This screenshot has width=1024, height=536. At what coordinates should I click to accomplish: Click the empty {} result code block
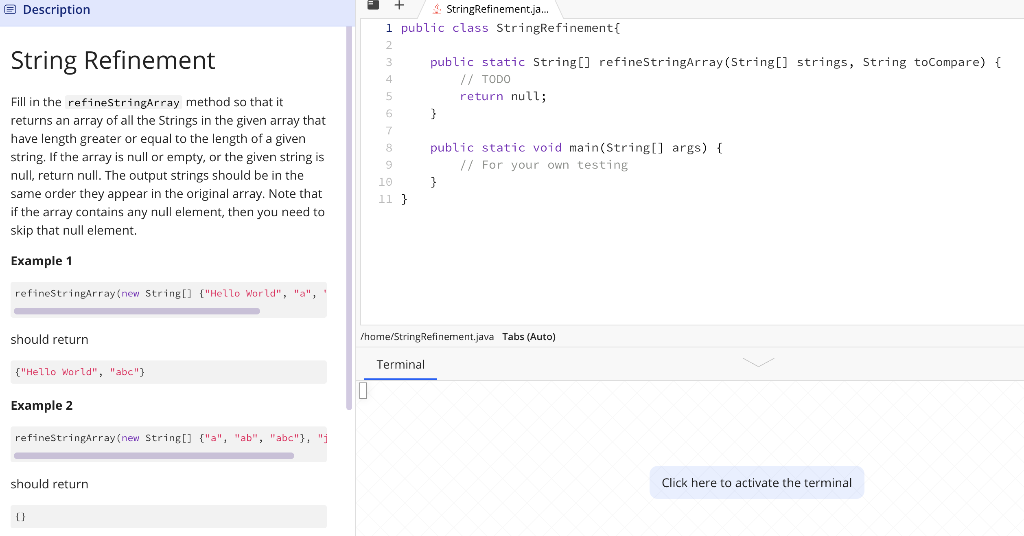tap(168, 516)
